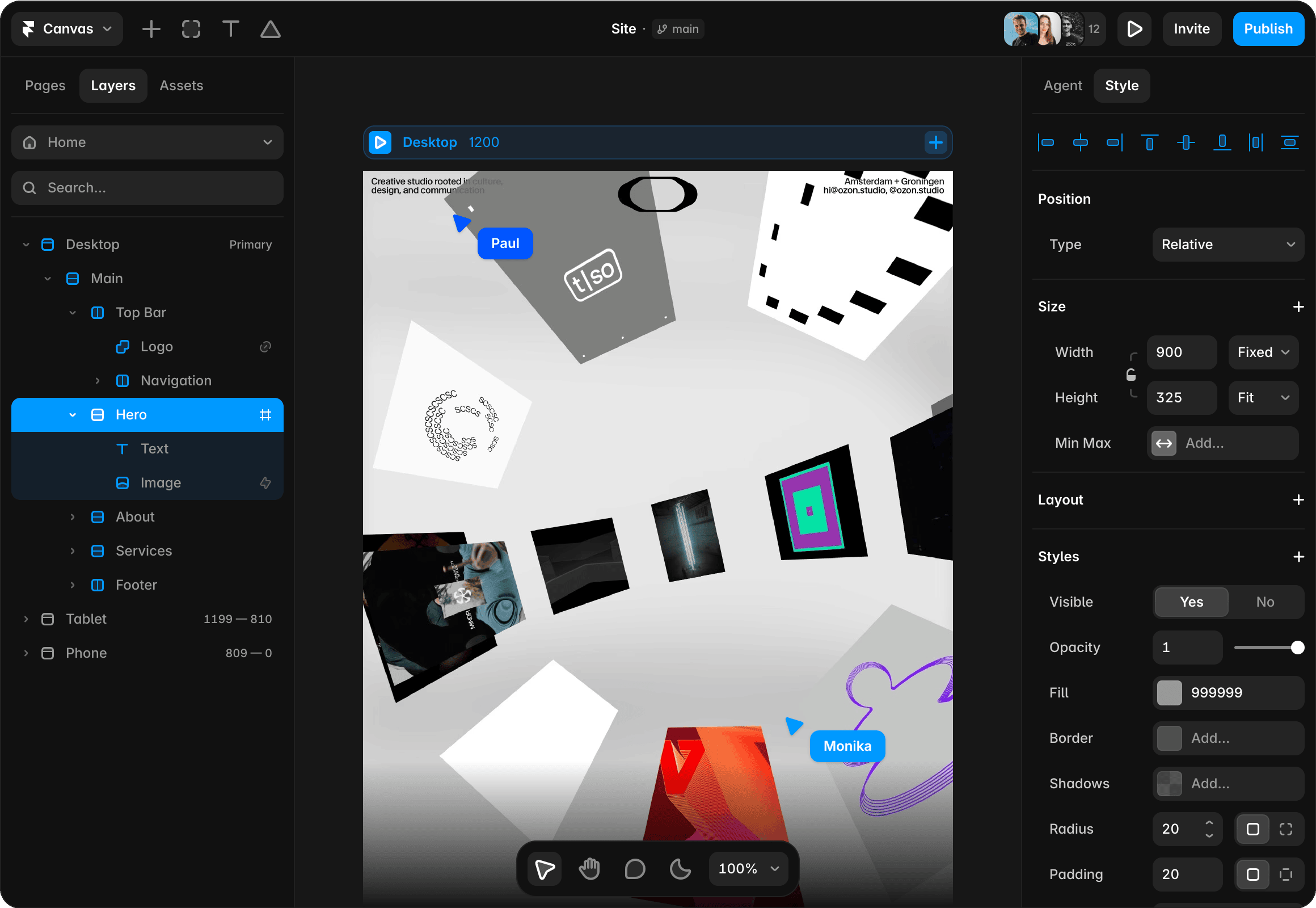Select uniform radius mode
1316x908 pixels.
[x=1252, y=829]
